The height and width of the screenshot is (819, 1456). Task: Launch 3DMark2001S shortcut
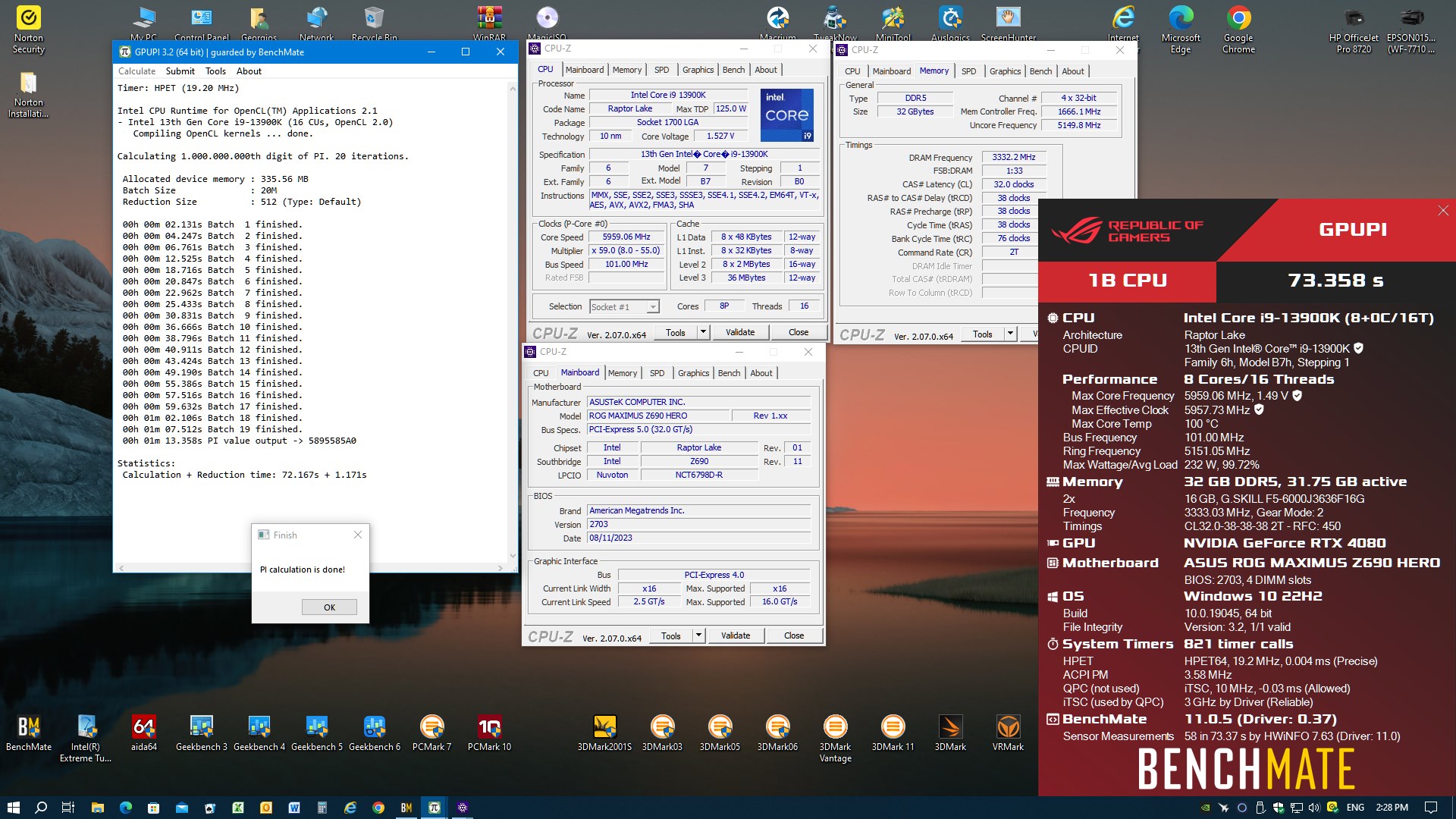point(604,733)
